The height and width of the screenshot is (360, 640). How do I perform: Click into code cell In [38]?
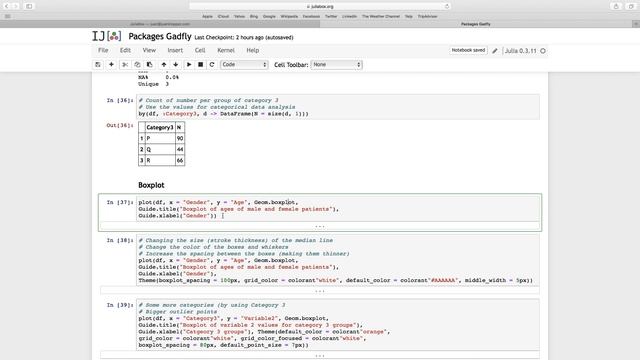click(x=338, y=260)
